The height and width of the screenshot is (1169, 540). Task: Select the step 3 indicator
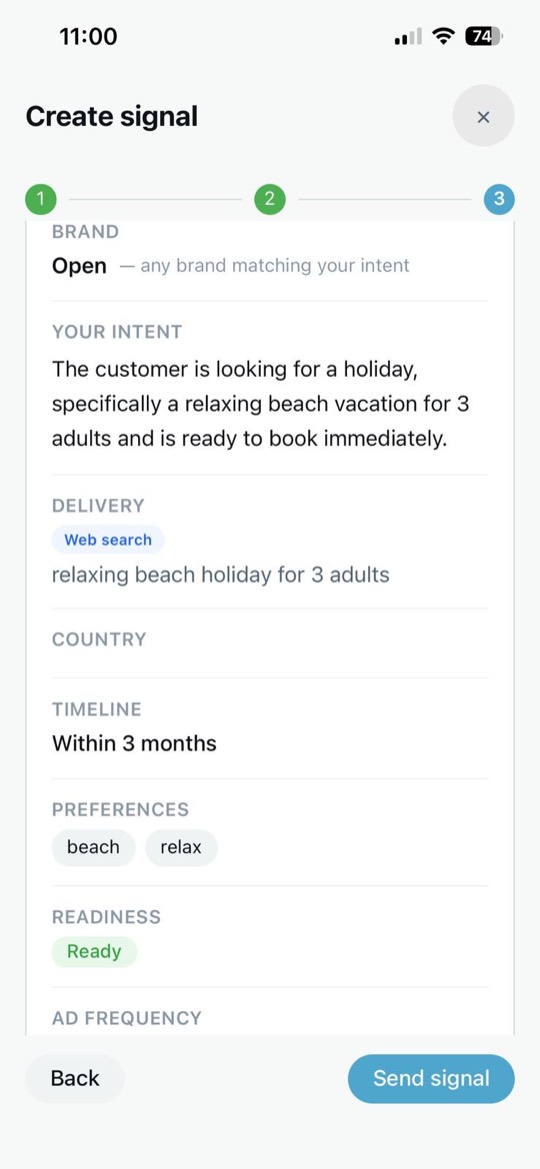[499, 199]
